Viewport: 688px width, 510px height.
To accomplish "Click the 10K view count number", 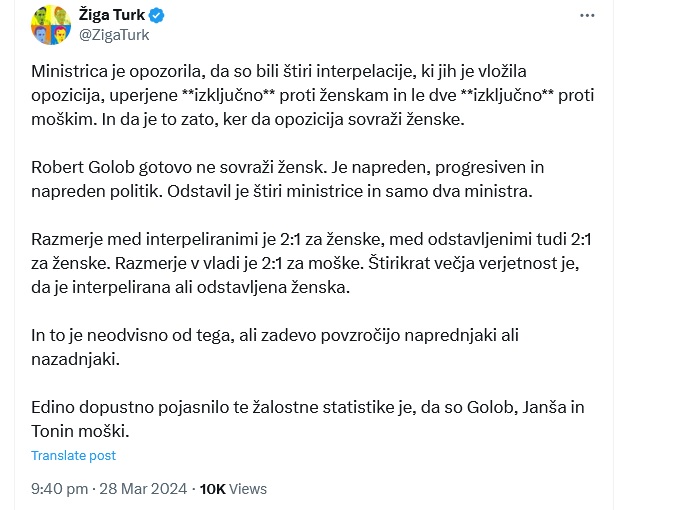I will [212, 489].
